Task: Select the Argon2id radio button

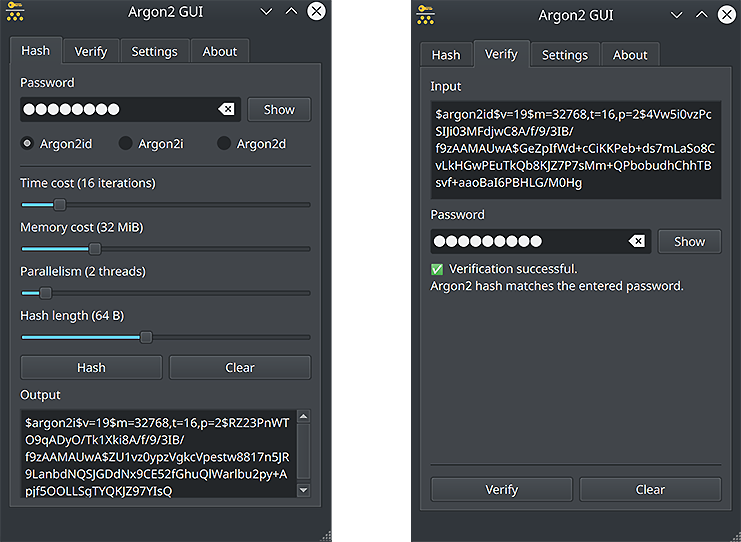Action: pyautogui.click(x=27, y=143)
